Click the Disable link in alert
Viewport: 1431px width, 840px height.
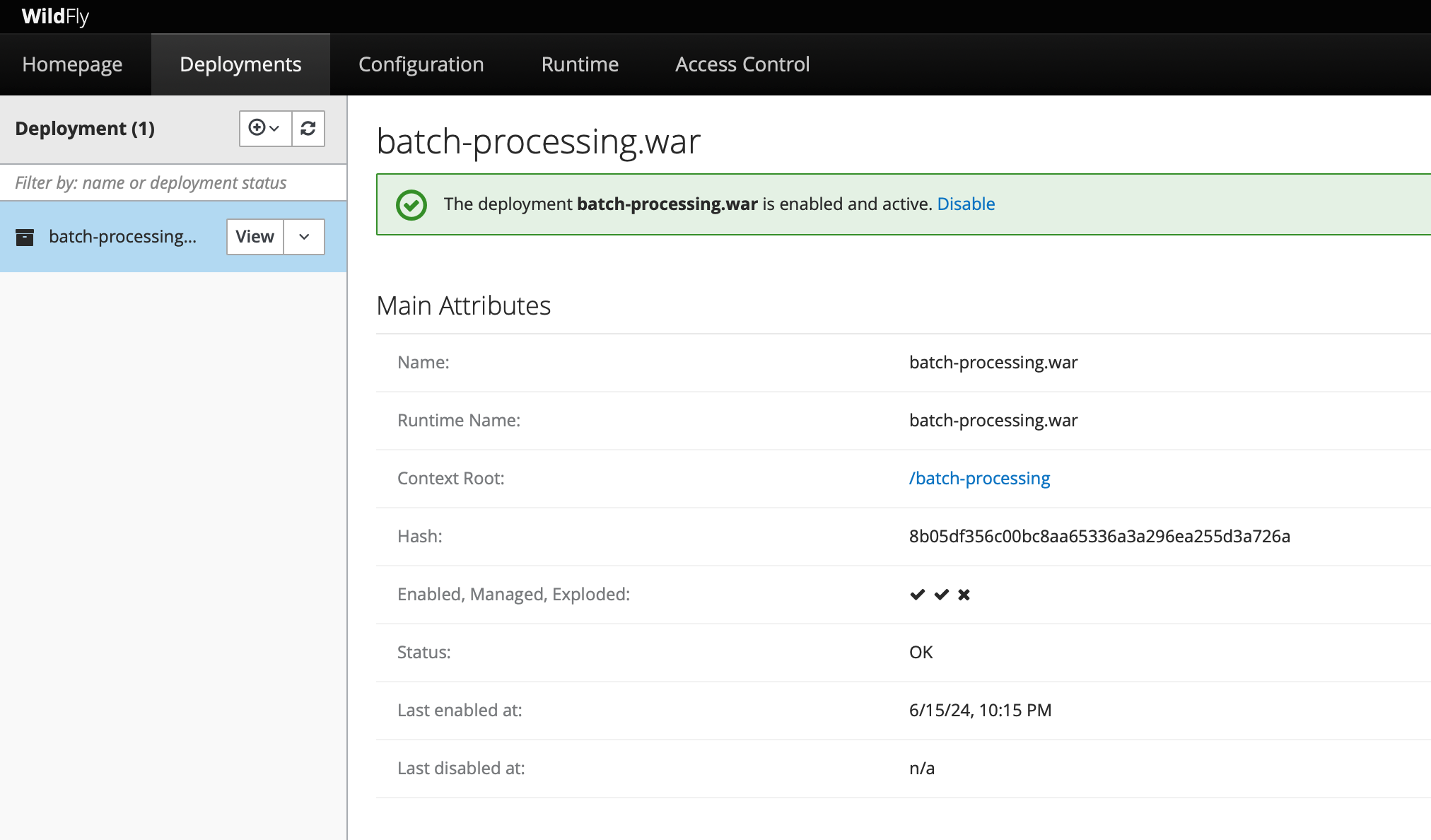pyautogui.click(x=966, y=204)
